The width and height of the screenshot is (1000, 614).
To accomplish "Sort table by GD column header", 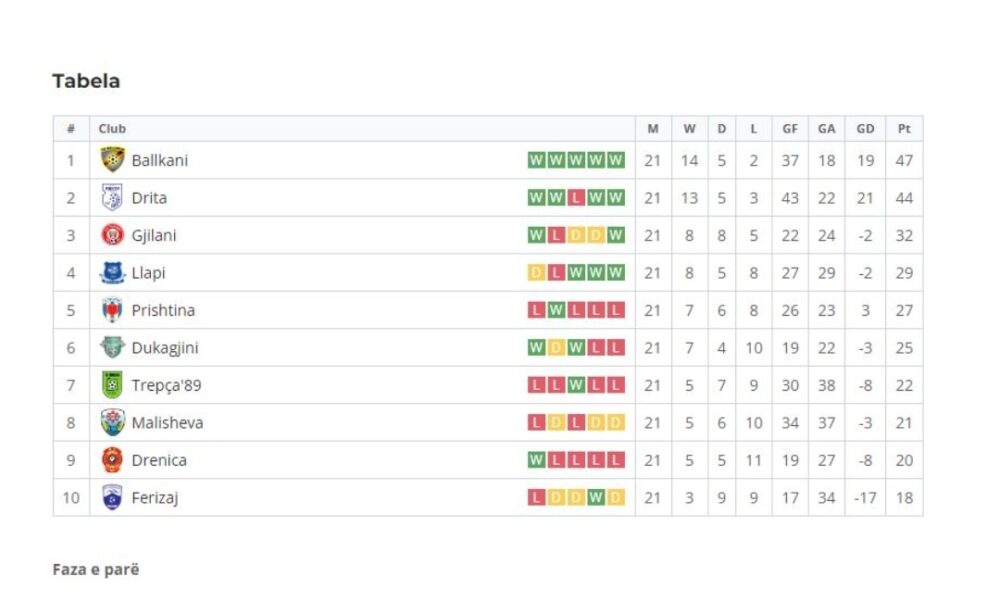I will click(865, 129).
